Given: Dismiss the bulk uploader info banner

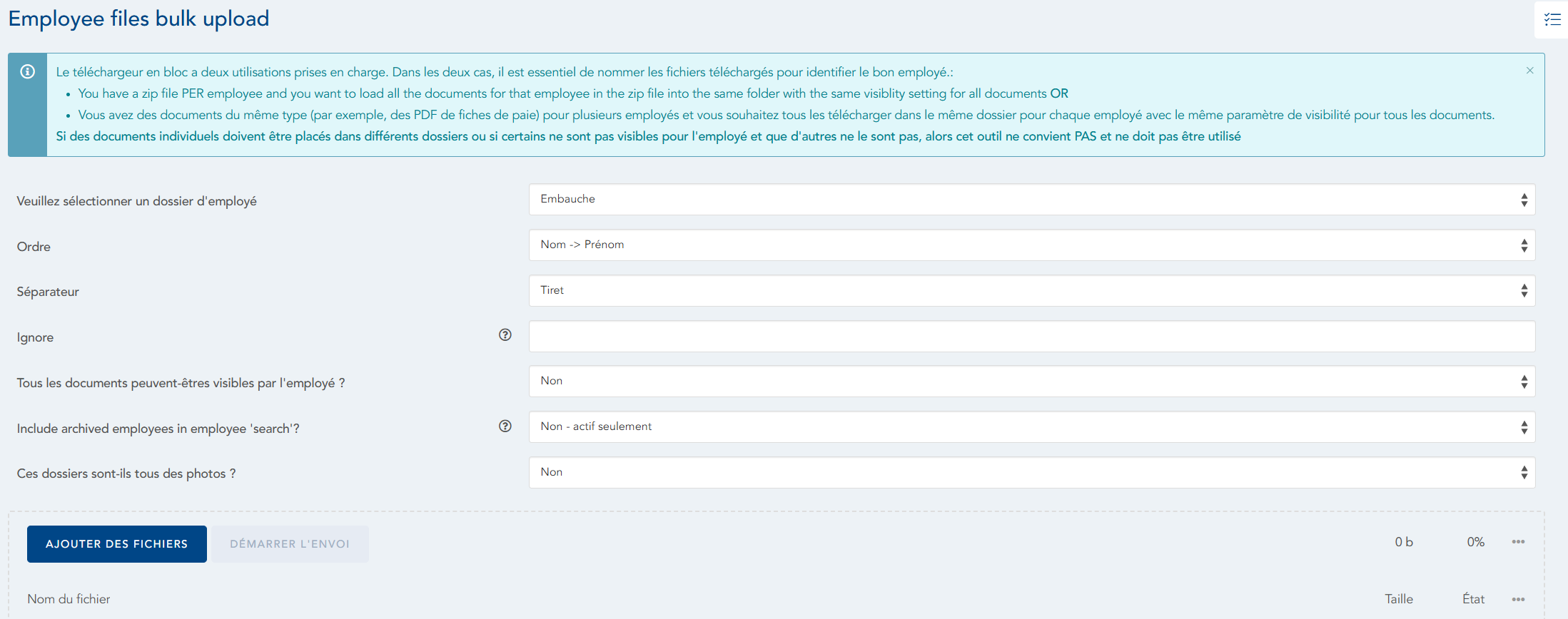Looking at the screenshot, I should coord(1529,71).
